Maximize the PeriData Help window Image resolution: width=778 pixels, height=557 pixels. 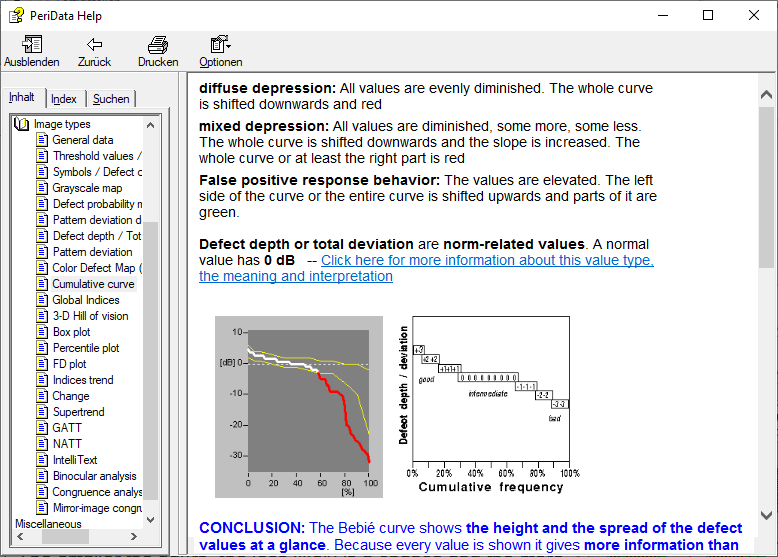coord(708,15)
